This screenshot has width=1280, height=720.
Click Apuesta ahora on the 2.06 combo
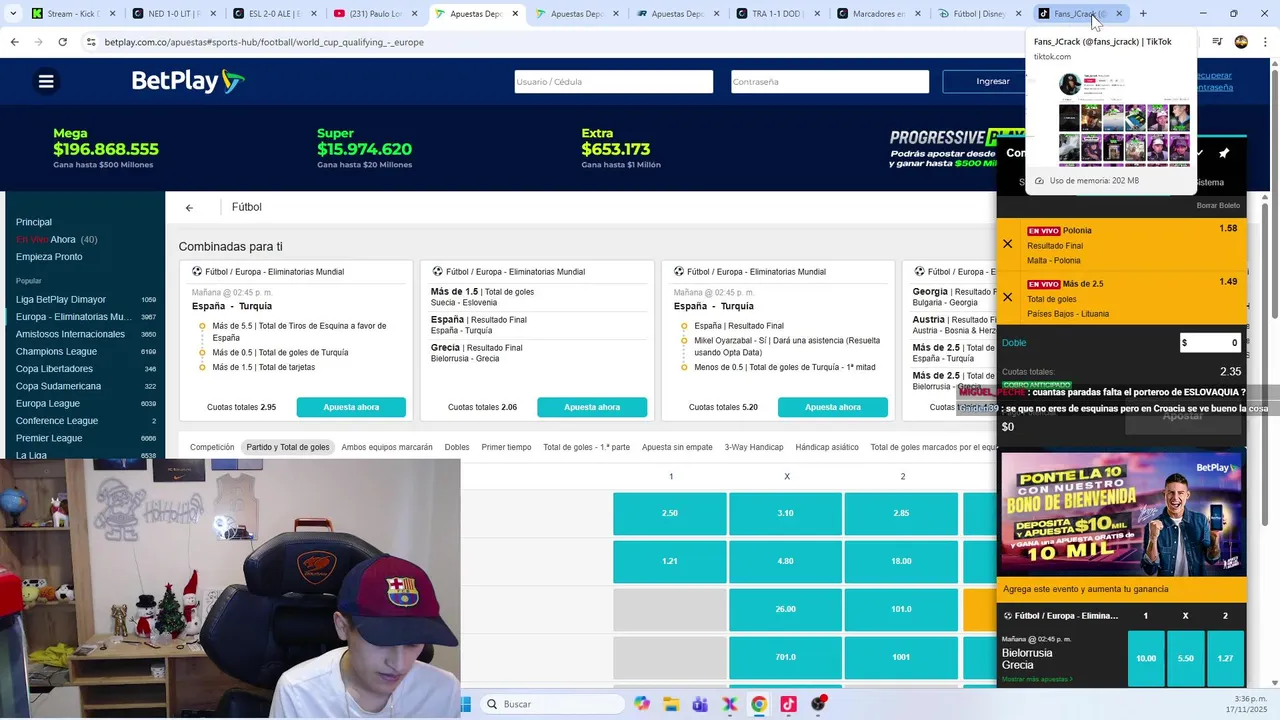(592, 407)
